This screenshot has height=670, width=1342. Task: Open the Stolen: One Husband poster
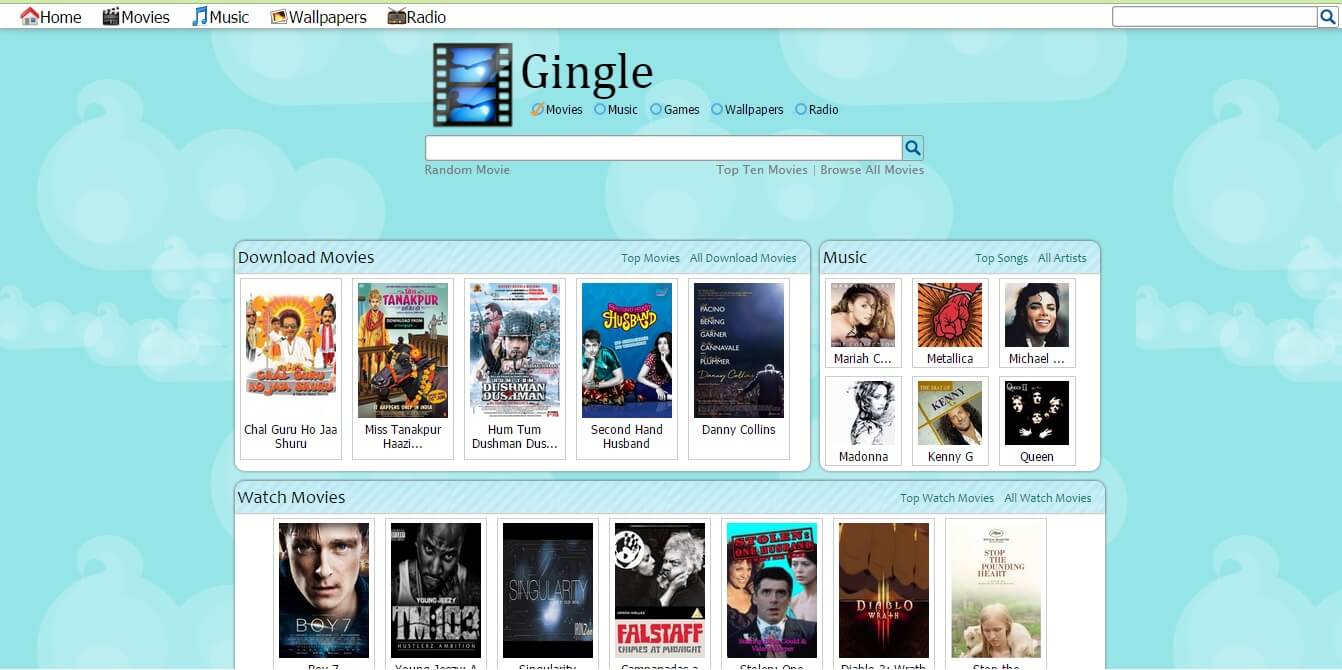(772, 590)
